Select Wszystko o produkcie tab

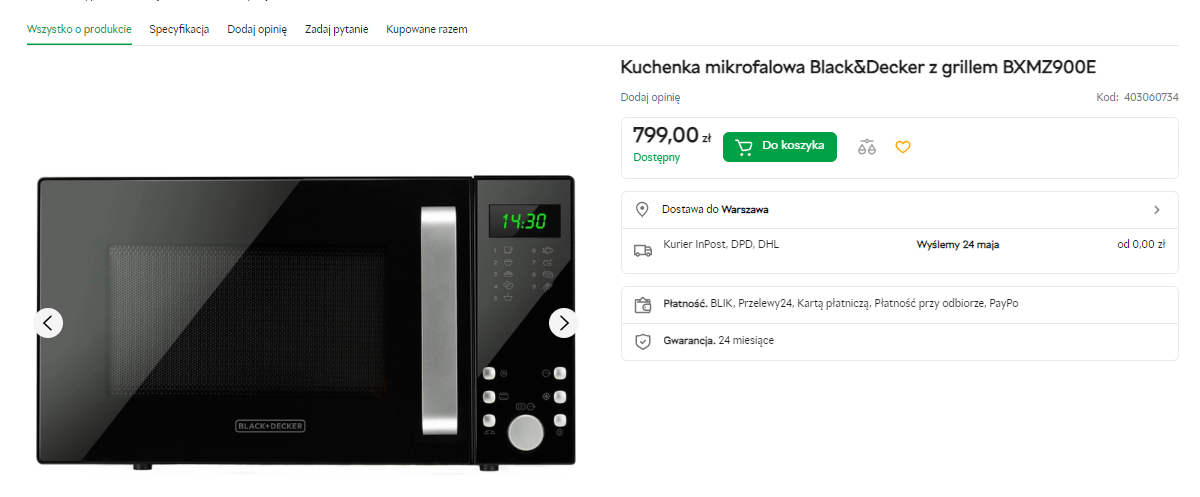click(80, 29)
